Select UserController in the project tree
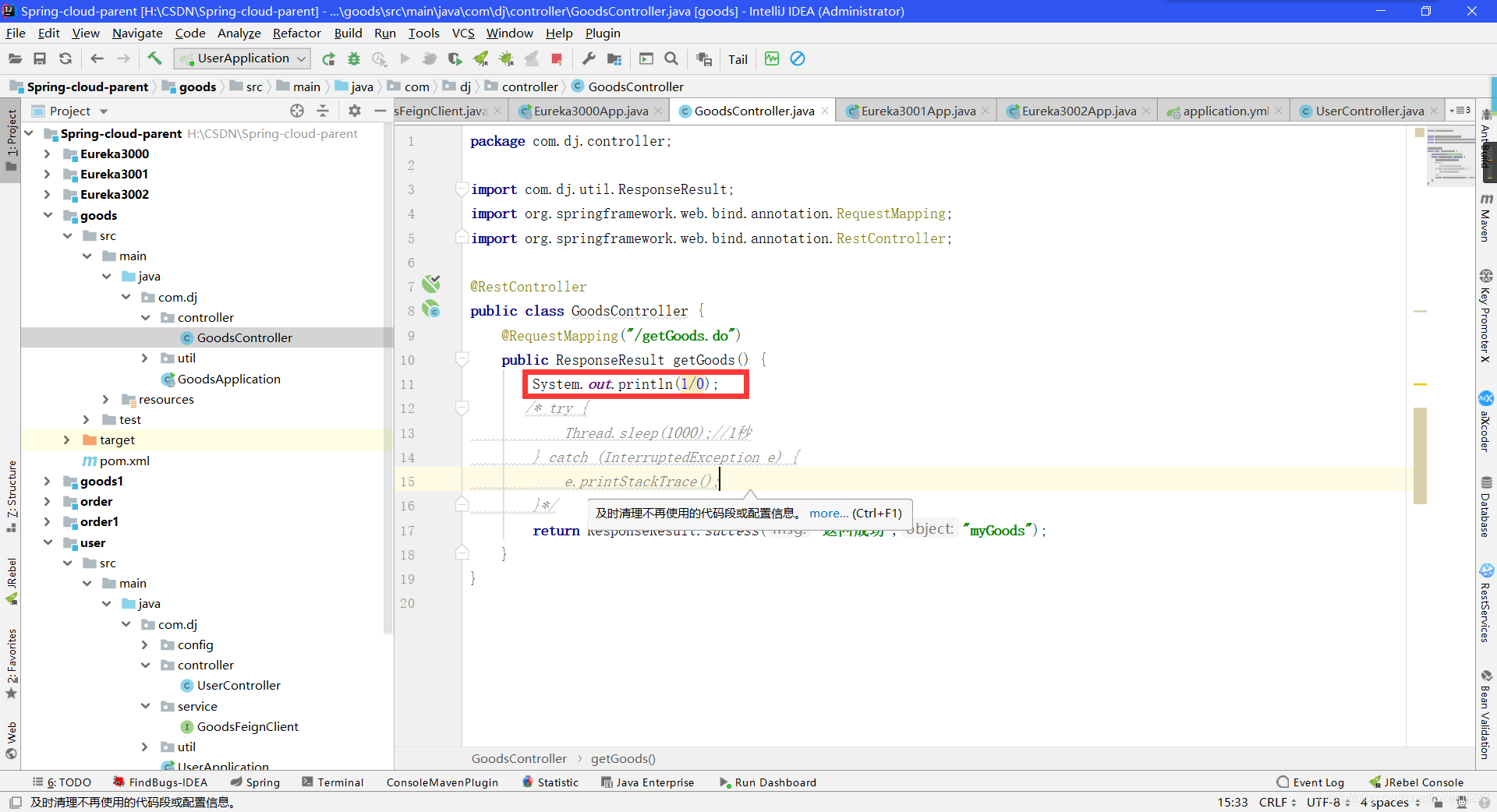Viewport: 1497px width, 812px height. coord(239,686)
